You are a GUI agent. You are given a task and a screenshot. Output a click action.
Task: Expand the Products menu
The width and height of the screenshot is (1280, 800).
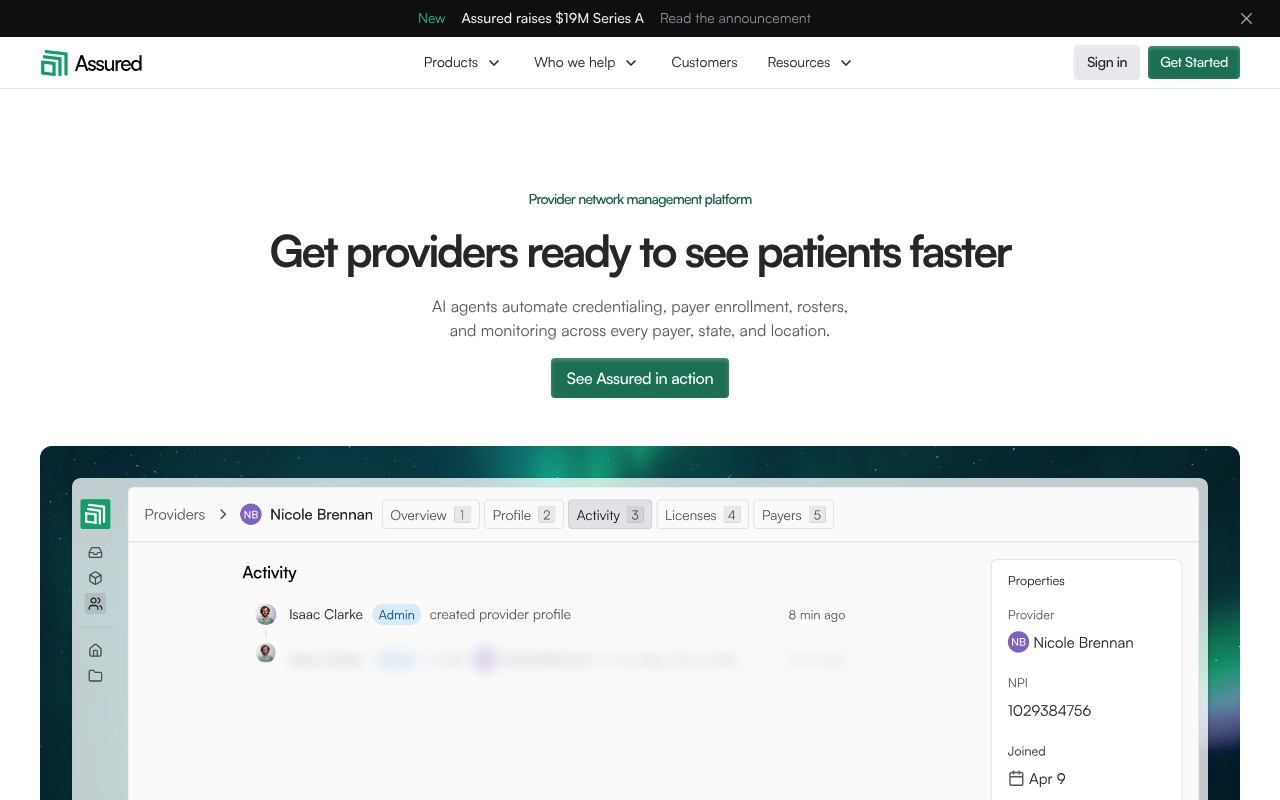click(x=462, y=62)
